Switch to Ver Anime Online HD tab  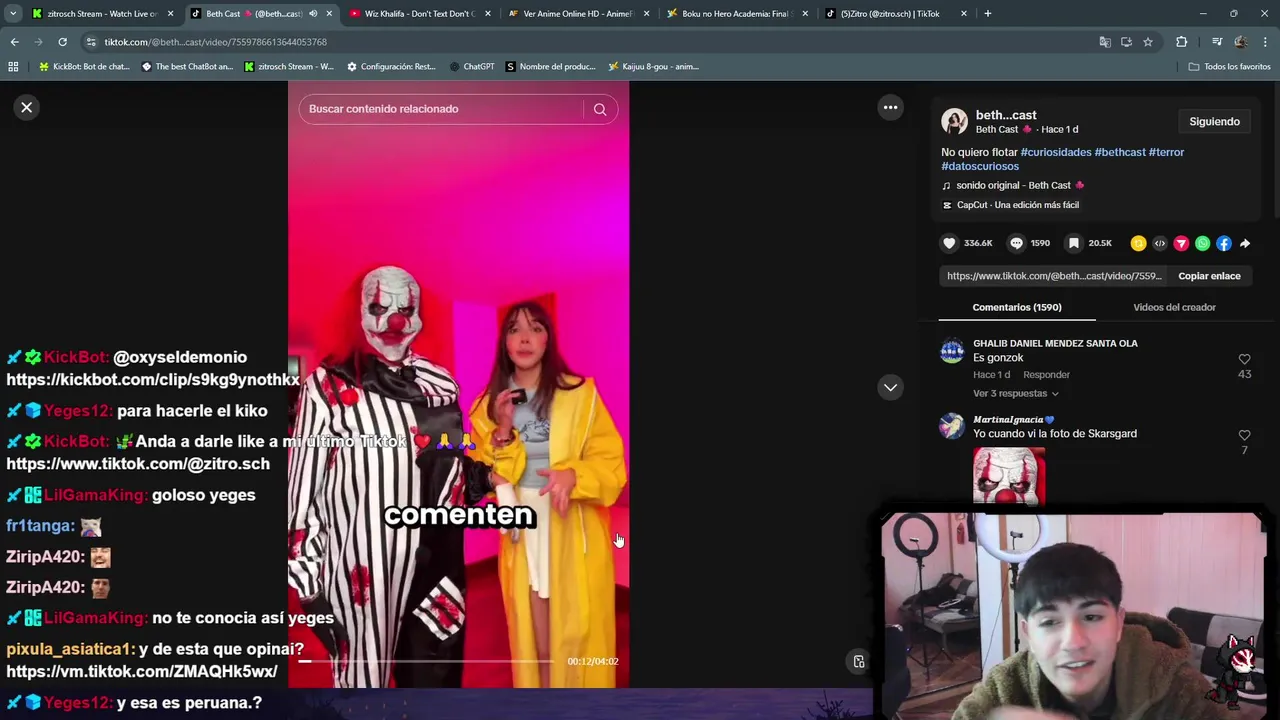point(578,14)
